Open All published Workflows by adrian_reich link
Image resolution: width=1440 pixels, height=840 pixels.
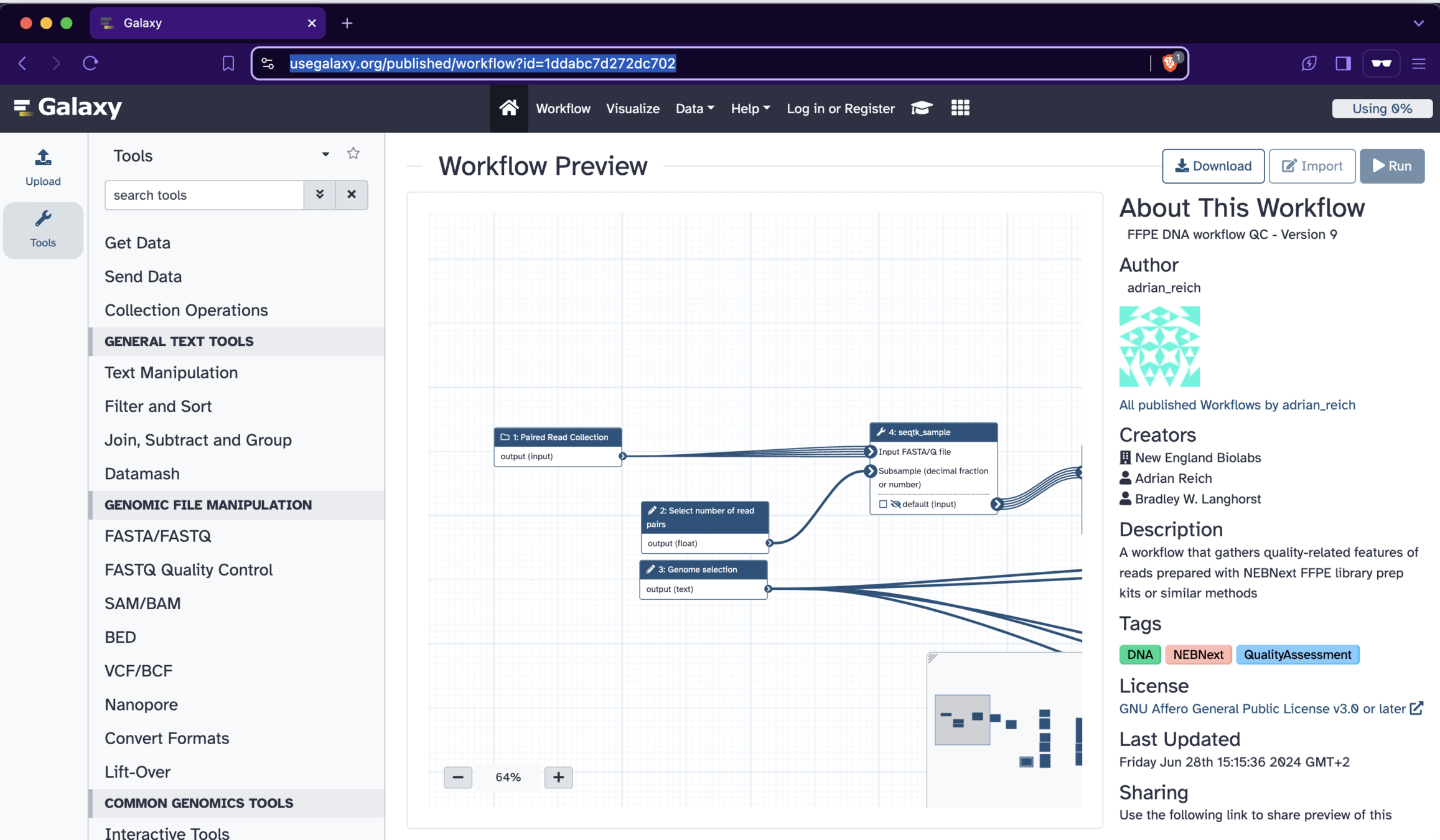point(1237,404)
